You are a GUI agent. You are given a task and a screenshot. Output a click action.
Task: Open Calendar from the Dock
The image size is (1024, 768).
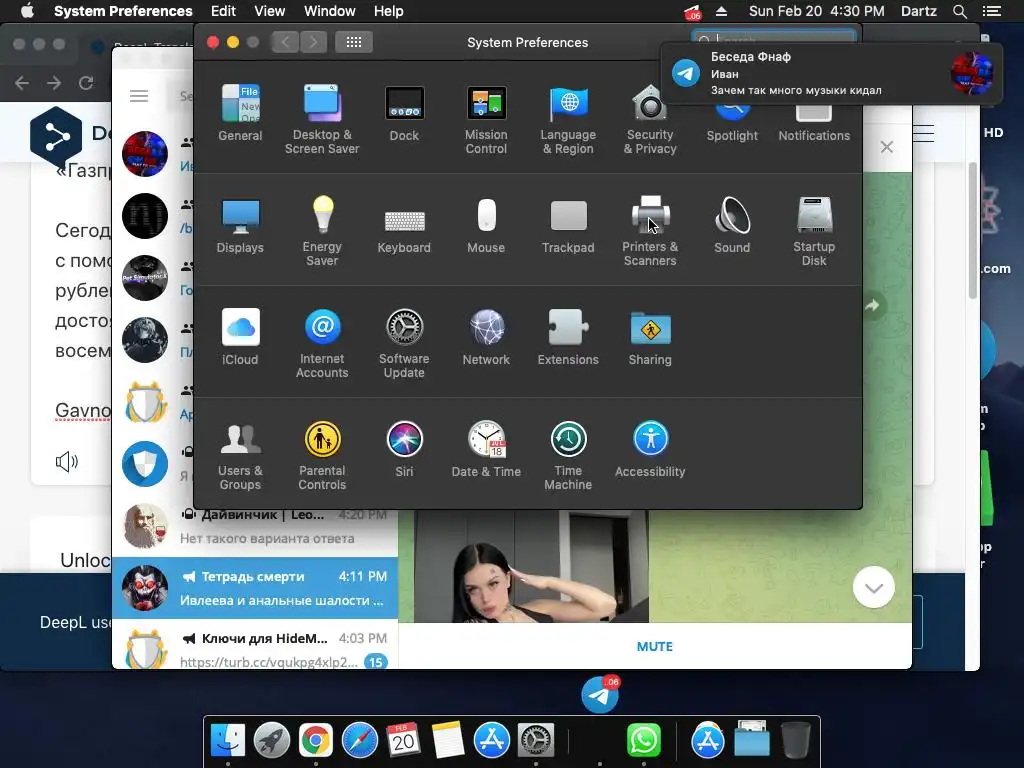pyautogui.click(x=403, y=741)
